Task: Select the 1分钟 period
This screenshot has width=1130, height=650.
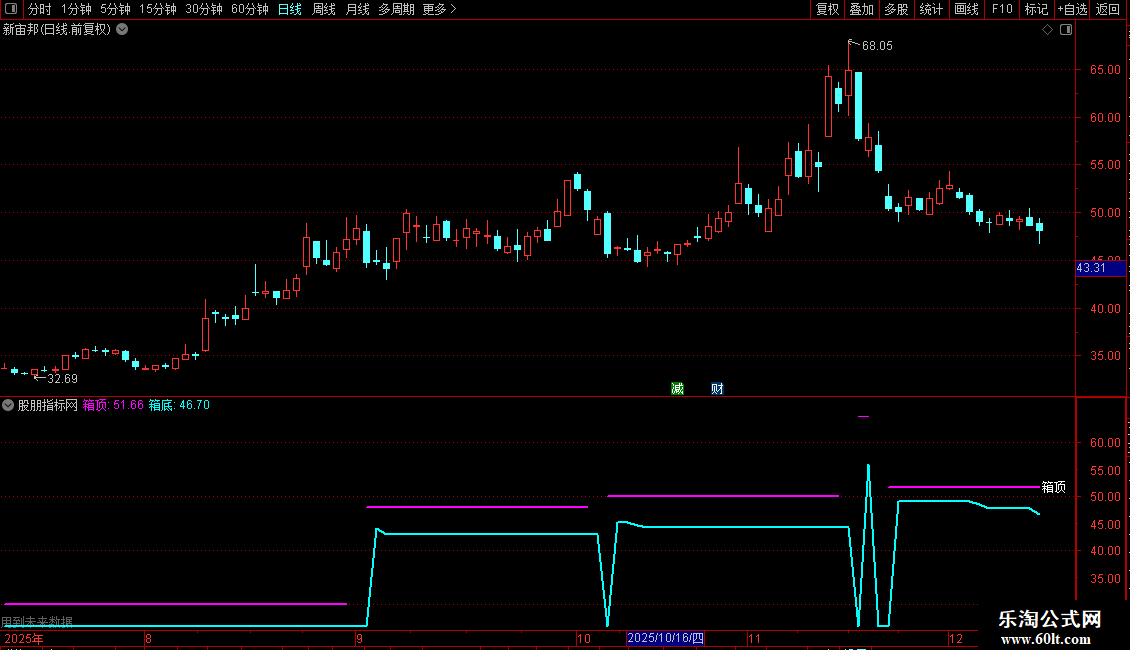Action: click(x=76, y=9)
